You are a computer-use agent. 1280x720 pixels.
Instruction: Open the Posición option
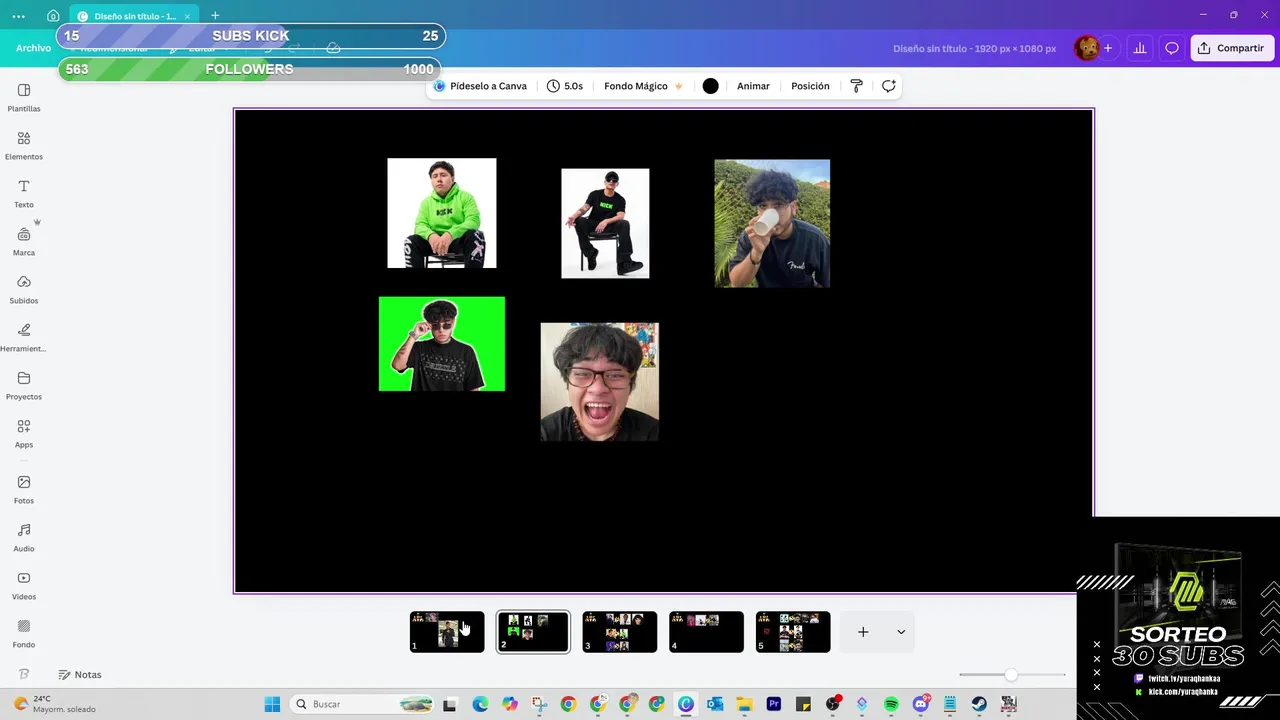(810, 86)
